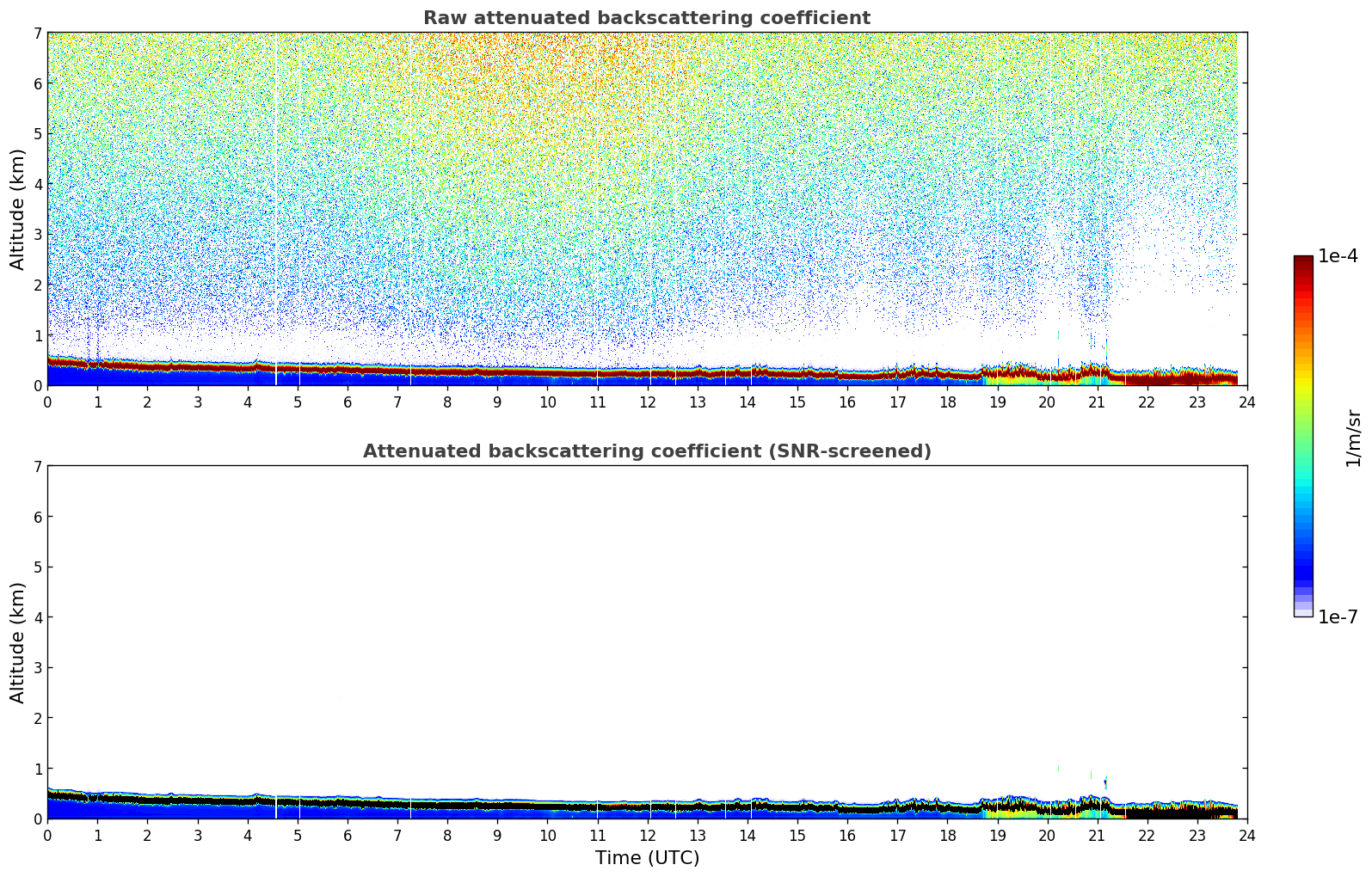Click the "Attenuated backscattering coefficient (SNR-screened)" title
Image resolution: width=1372 pixels, height=877 pixels.
(647, 451)
